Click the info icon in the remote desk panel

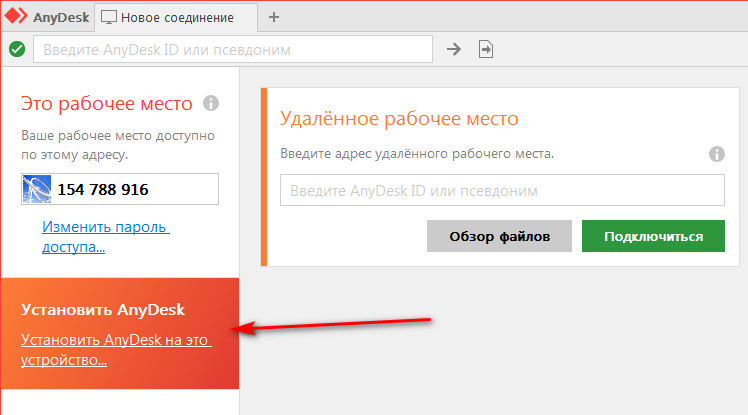tap(717, 154)
